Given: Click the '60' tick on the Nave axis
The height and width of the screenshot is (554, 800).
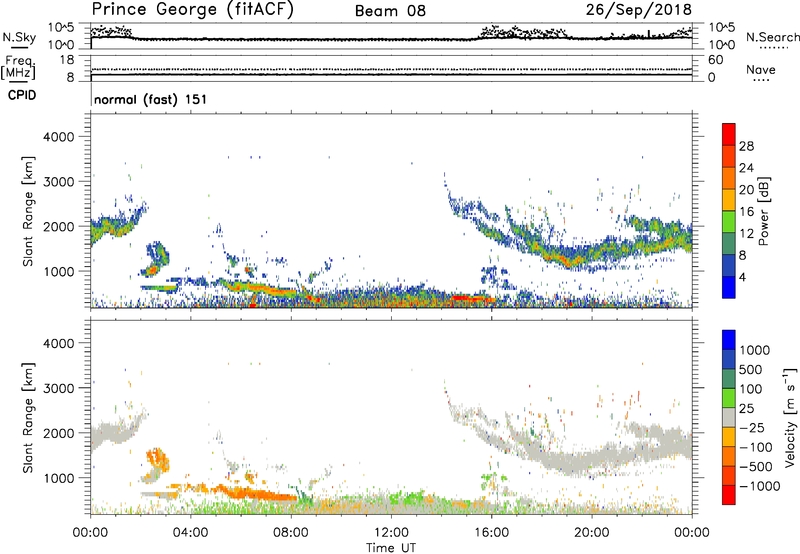Looking at the screenshot, I should 715,60.
